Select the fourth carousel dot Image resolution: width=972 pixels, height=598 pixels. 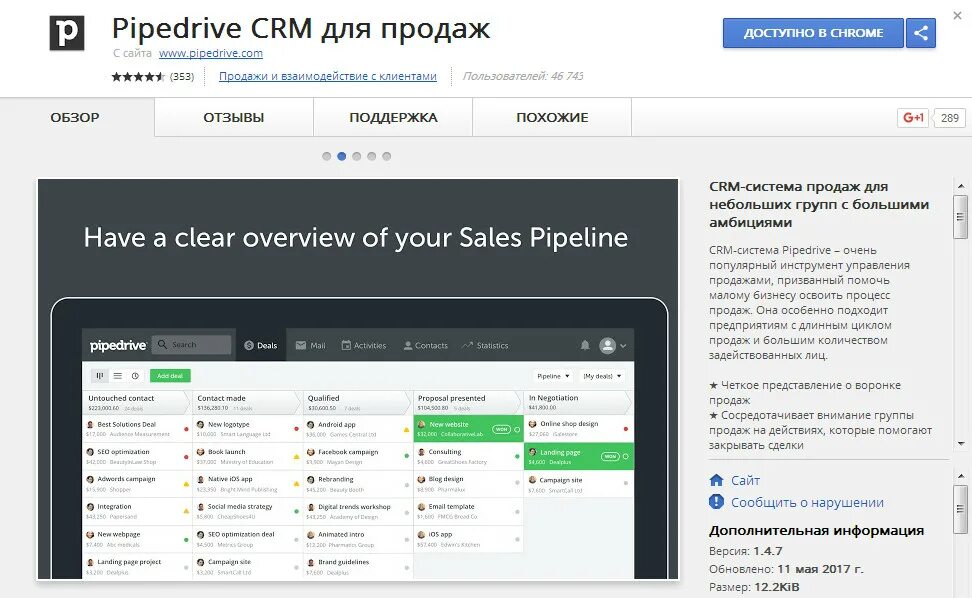tap(371, 156)
